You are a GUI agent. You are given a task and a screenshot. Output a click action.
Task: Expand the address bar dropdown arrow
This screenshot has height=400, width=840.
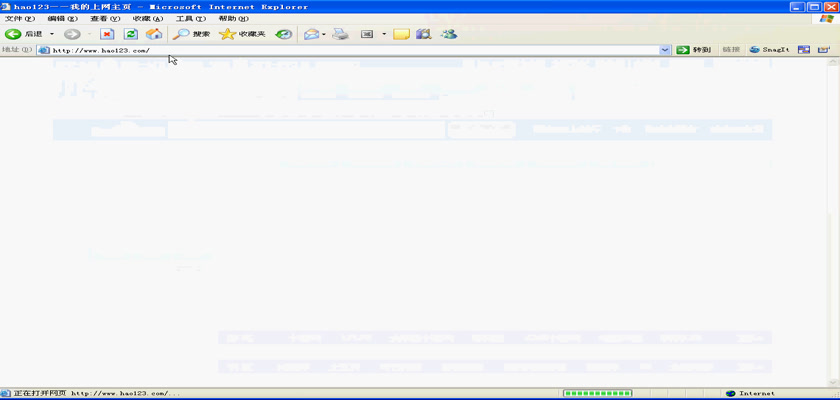(665, 50)
